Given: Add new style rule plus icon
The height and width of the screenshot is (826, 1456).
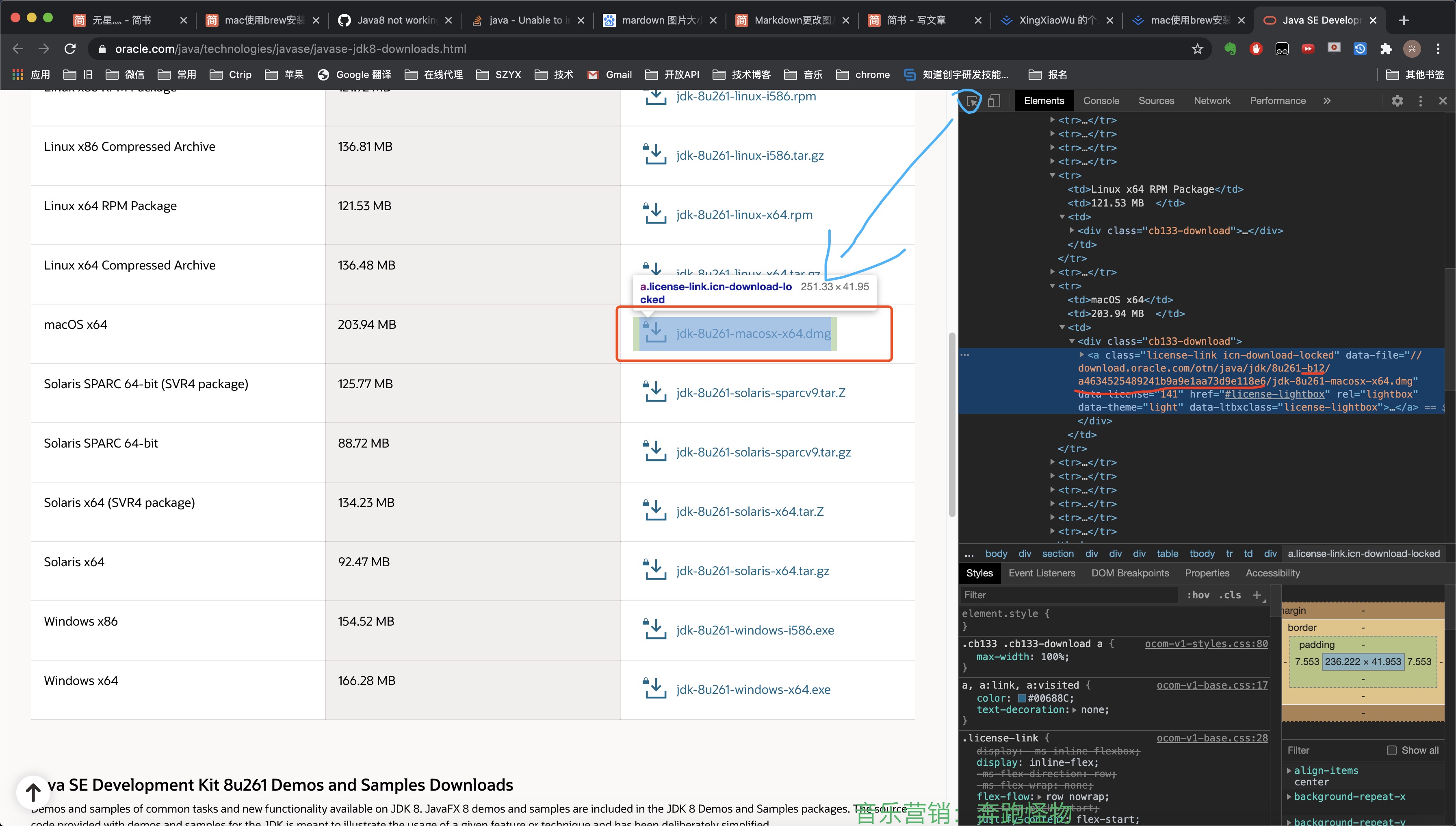Looking at the screenshot, I should pos(1257,595).
